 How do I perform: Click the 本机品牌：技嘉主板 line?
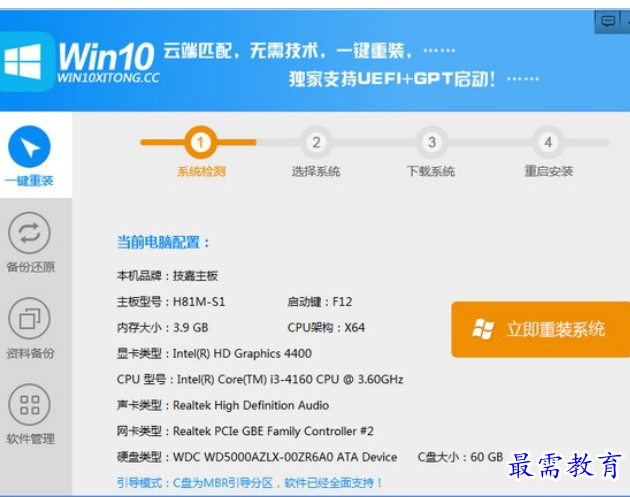pos(168,276)
